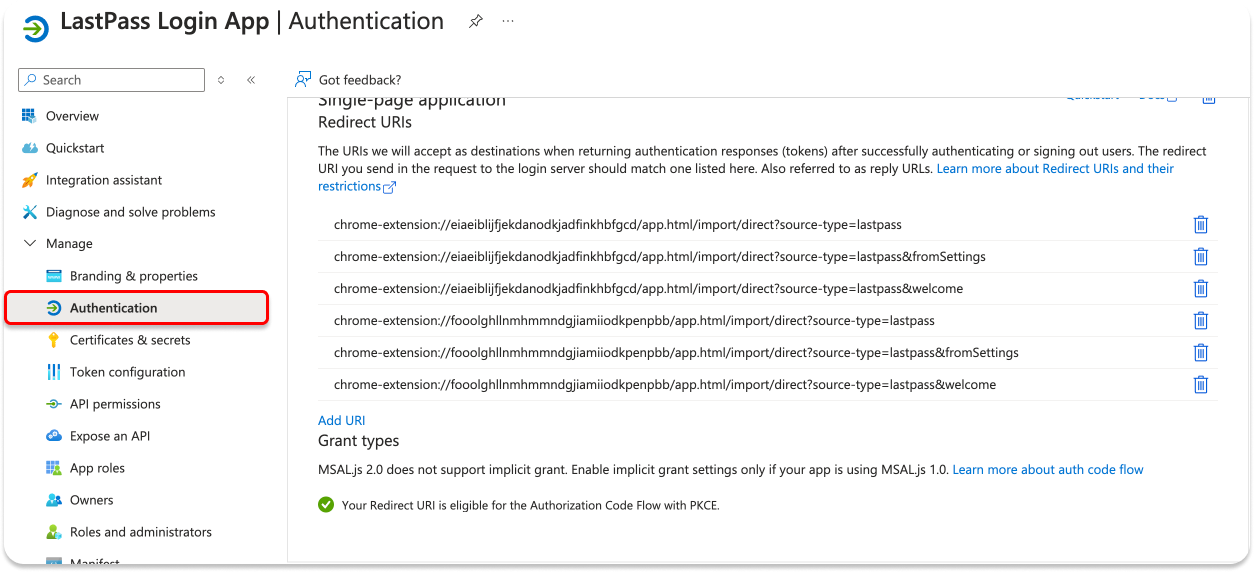Click inside the sidebar Search field
This screenshot has width=1254, height=572.
(x=112, y=80)
